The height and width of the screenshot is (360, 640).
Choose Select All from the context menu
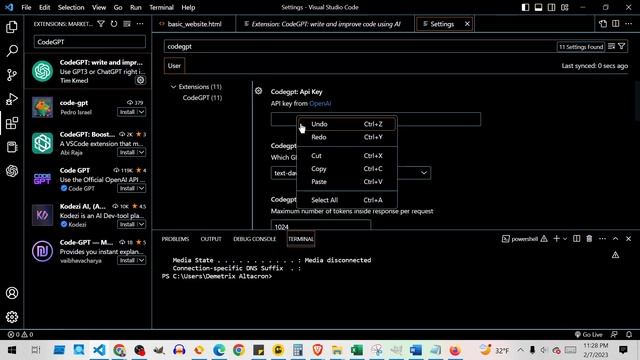(347, 200)
